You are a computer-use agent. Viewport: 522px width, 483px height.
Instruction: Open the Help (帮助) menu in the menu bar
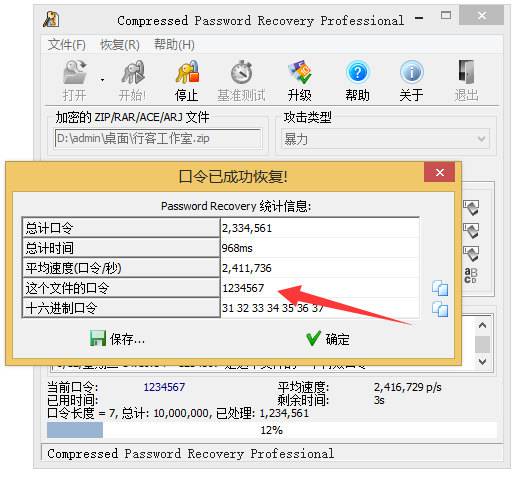pos(174,44)
